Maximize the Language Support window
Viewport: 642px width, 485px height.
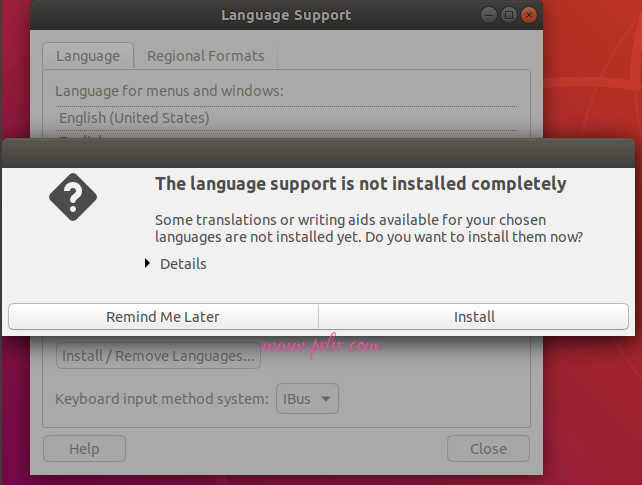508,16
